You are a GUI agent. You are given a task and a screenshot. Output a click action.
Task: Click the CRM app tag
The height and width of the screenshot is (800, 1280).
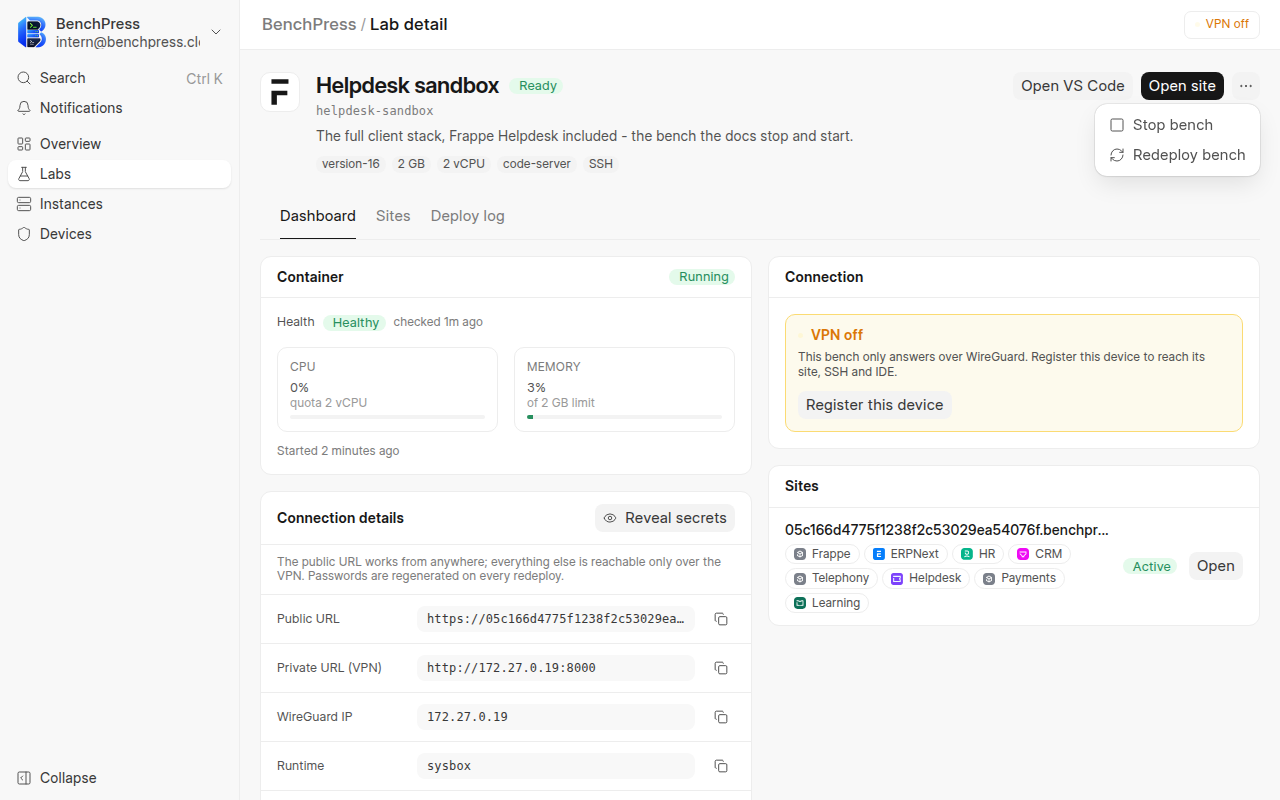pyautogui.click(x=1040, y=554)
